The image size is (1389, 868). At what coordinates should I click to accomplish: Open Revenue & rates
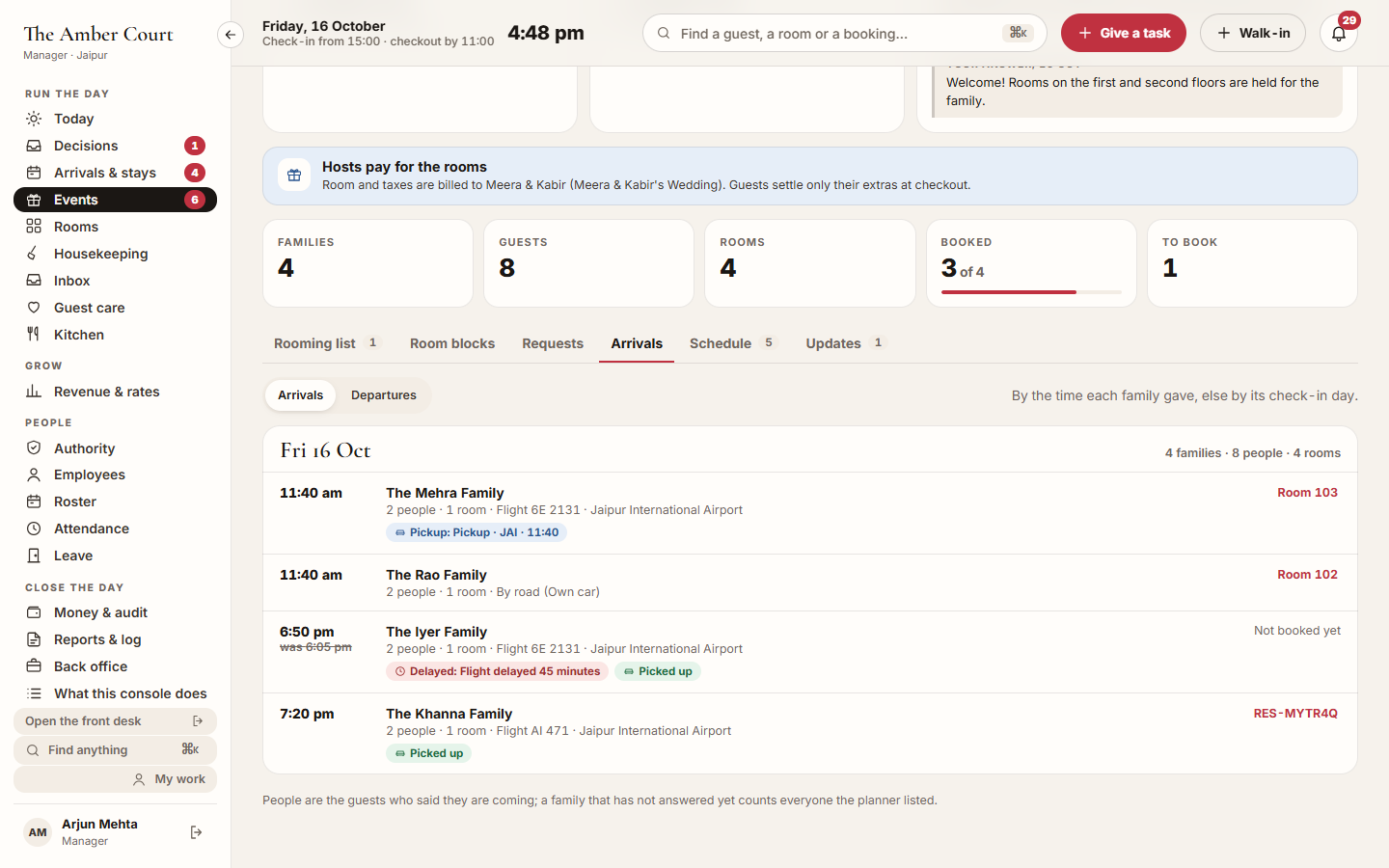[x=115, y=392]
